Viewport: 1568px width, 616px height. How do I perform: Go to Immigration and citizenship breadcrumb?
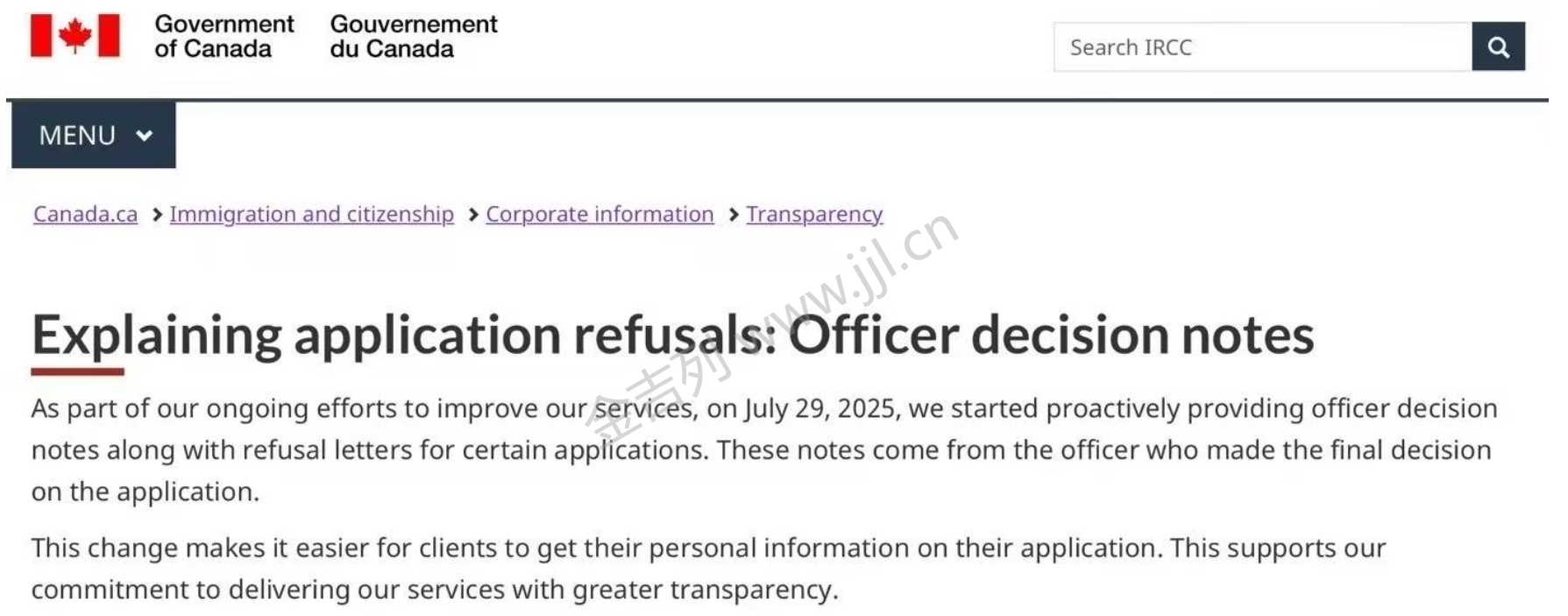click(x=311, y=215)
